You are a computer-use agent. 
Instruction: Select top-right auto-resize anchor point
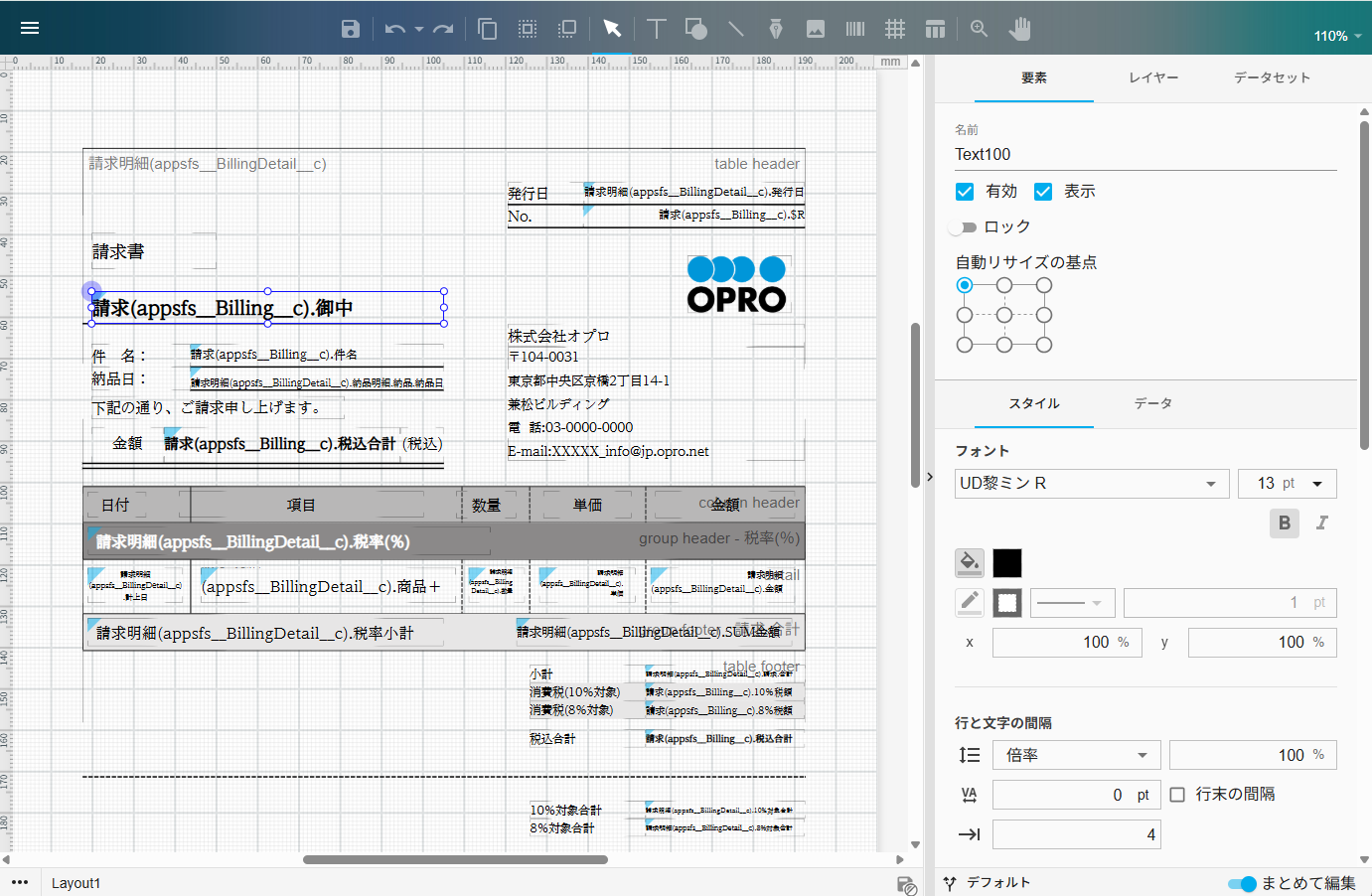tap(1044, 285)
